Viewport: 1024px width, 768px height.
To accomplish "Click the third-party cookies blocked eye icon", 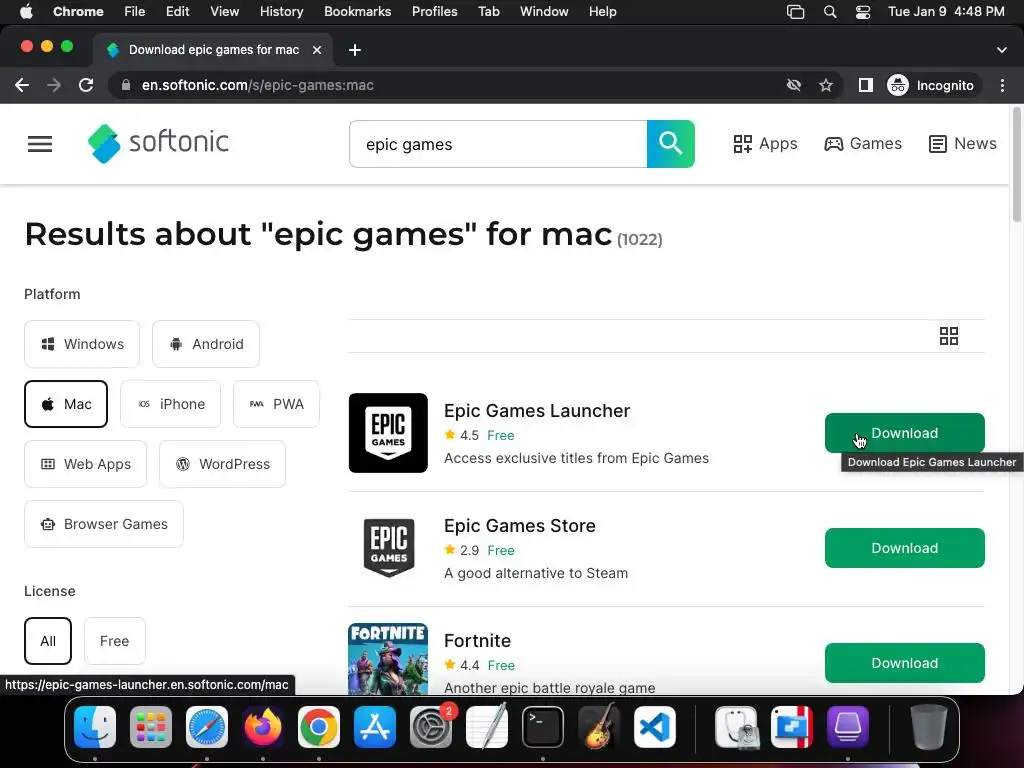I will tap(793, 85).
